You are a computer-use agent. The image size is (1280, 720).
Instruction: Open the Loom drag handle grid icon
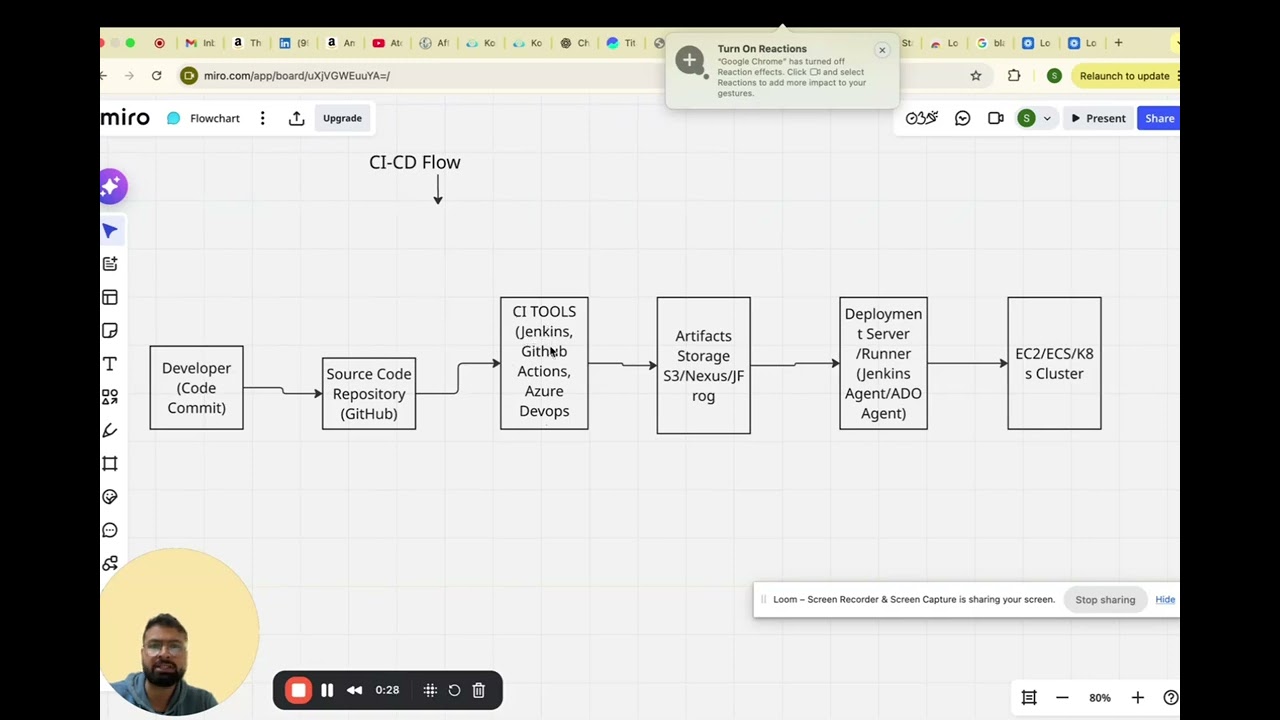[430, 690]
